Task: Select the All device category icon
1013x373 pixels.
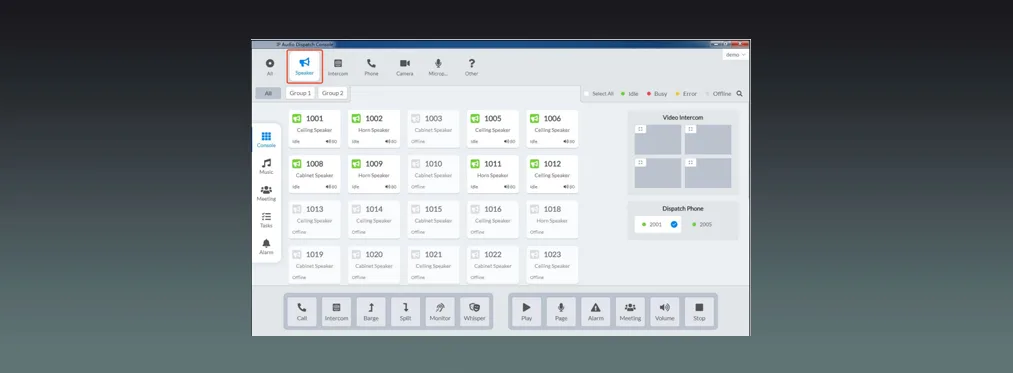Action: click(269, 67)
